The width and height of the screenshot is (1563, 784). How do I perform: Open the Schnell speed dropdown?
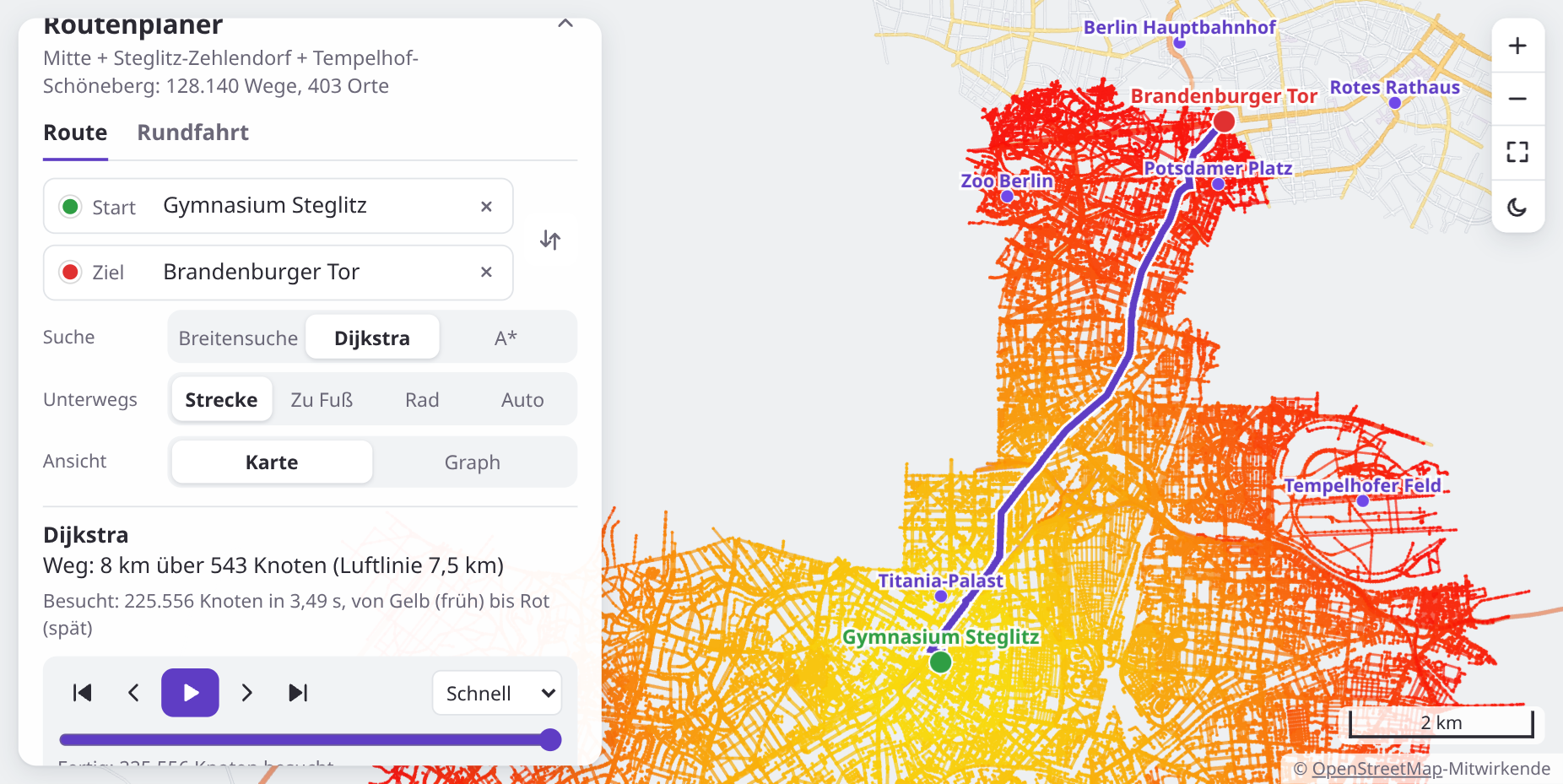click(497, 693)
